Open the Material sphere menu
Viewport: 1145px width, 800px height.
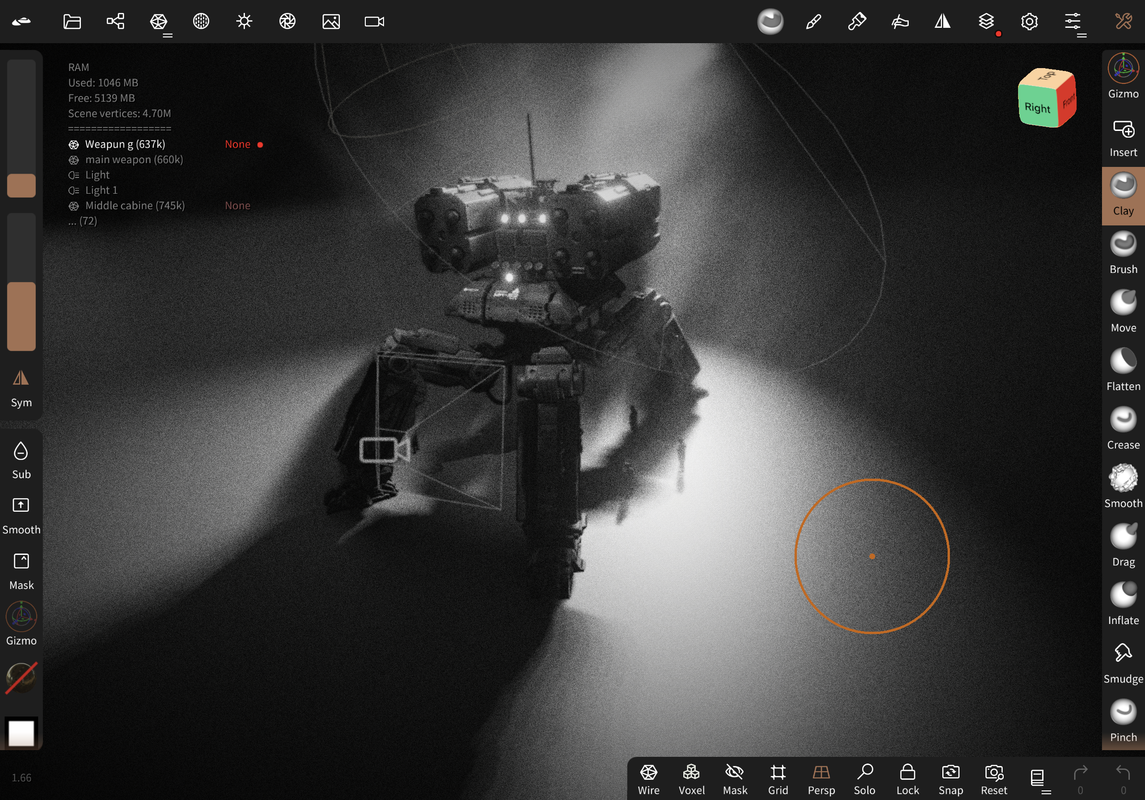click(x=202, y=21)
